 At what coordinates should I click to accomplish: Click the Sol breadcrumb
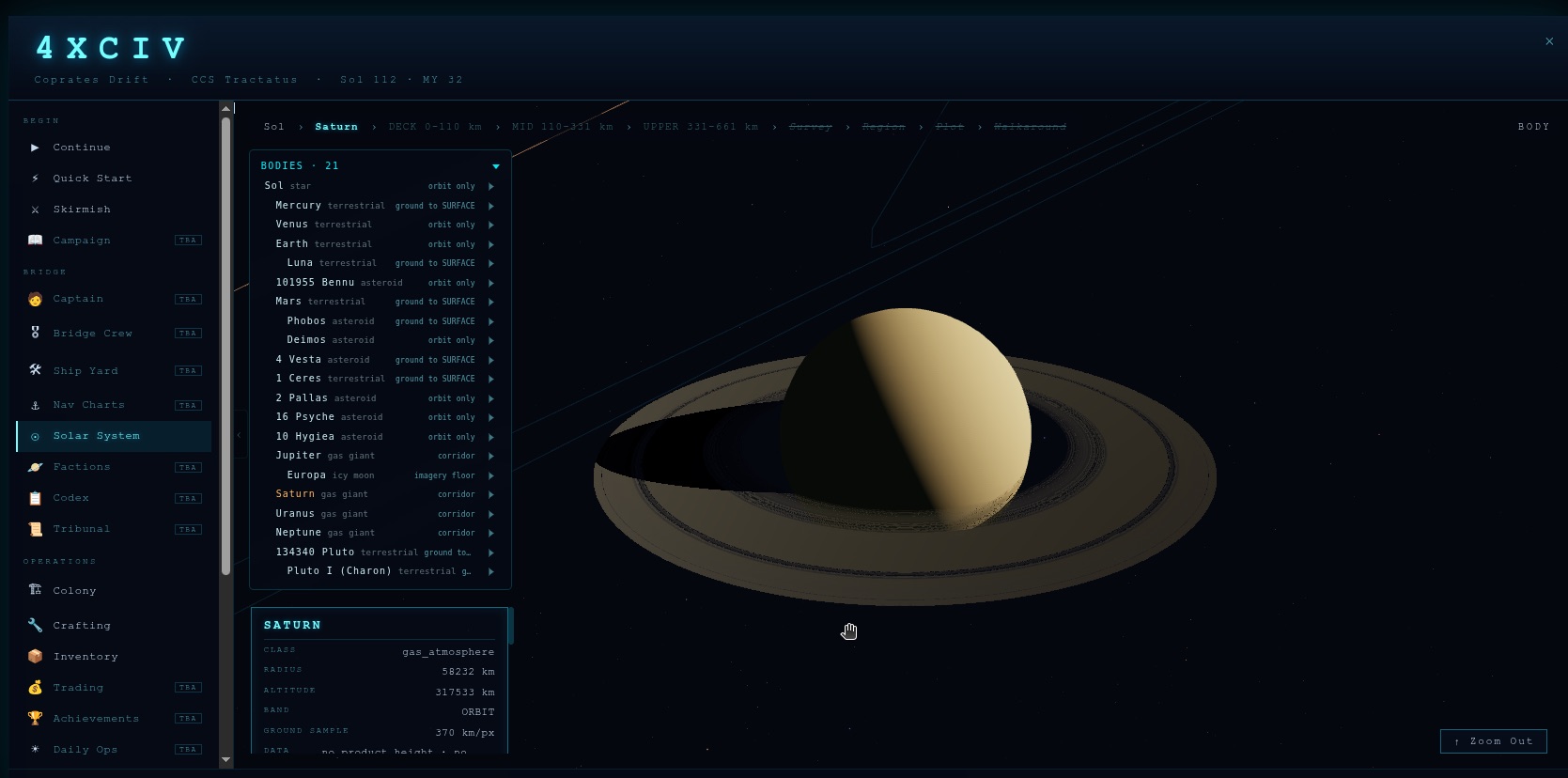point(273,127)
